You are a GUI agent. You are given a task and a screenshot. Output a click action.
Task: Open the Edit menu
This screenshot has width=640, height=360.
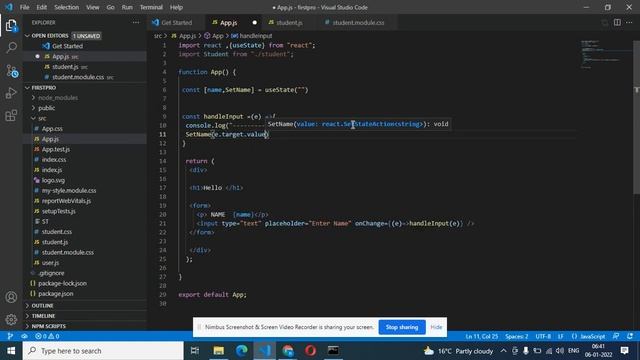click(42, 7)
